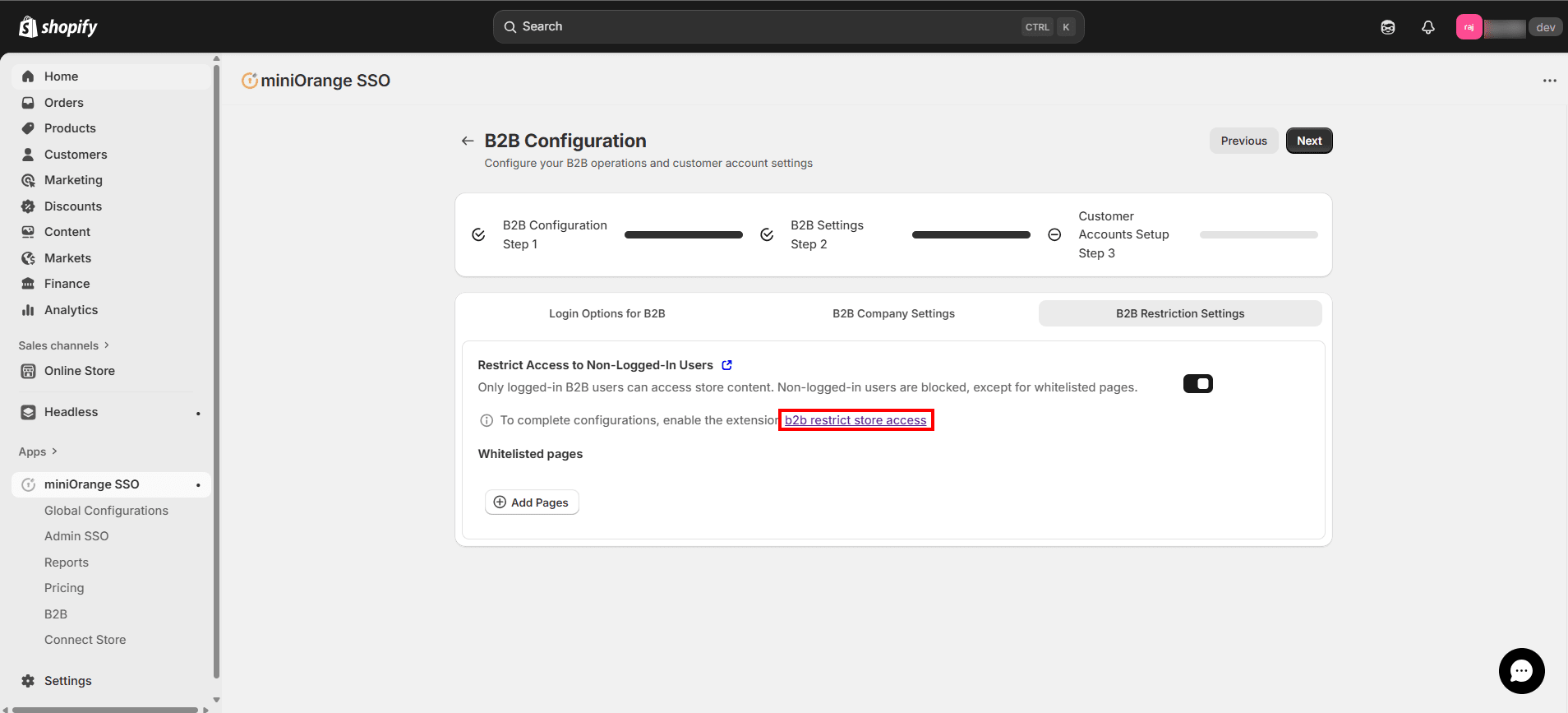Viewport: 1568px width, 713px height.
Task: Open B2B menu item in sidebar
Action: (x=56, y=614)
